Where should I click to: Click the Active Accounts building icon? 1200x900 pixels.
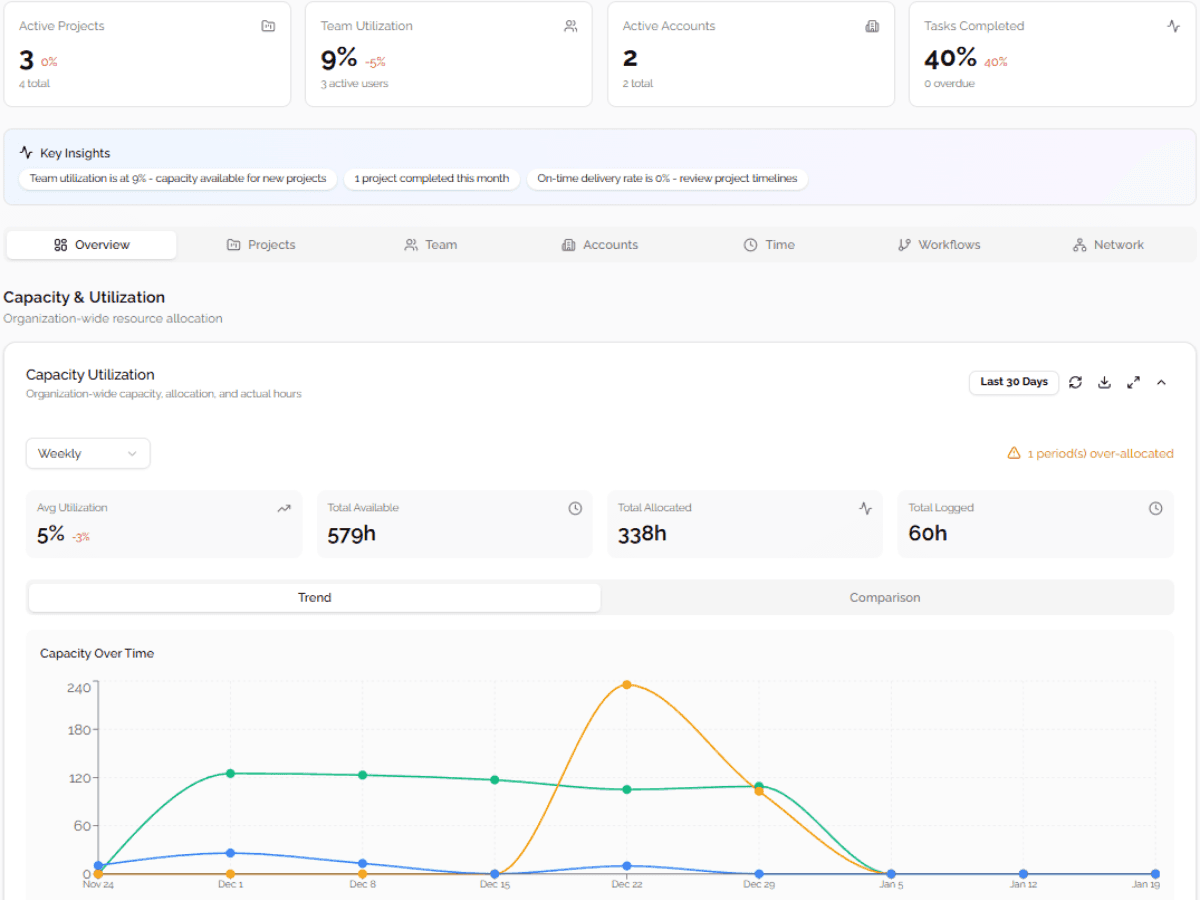tap(872, 26)
